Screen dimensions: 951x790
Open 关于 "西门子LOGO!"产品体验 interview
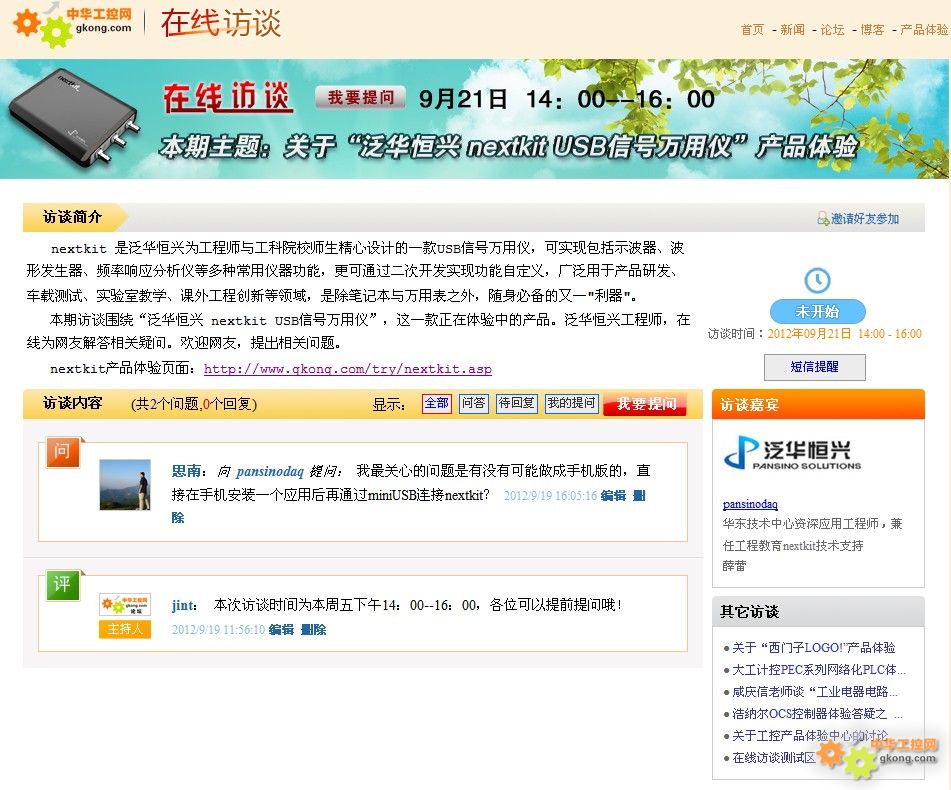coord(813,648)
